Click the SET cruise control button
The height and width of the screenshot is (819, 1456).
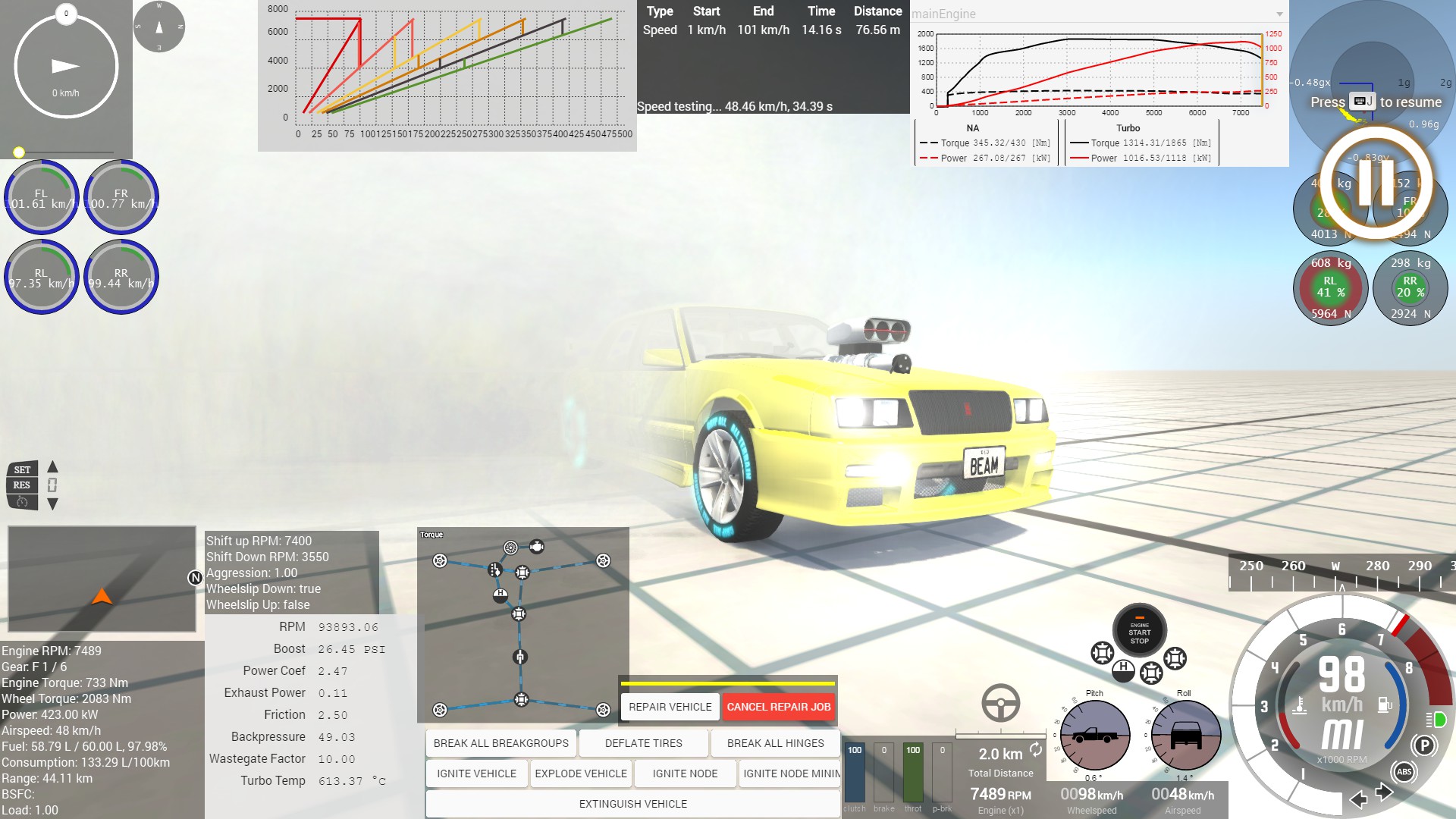(x=22, y=469)
